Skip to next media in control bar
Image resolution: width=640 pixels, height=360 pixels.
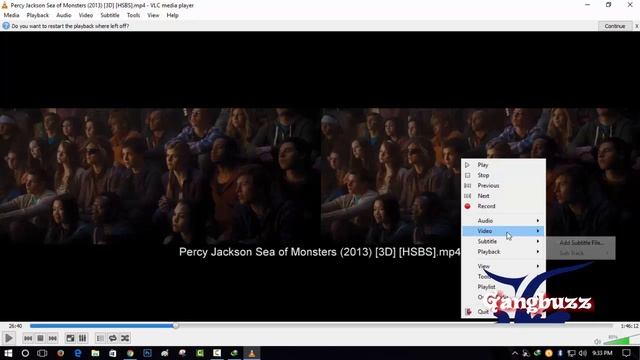coord(53,338)
